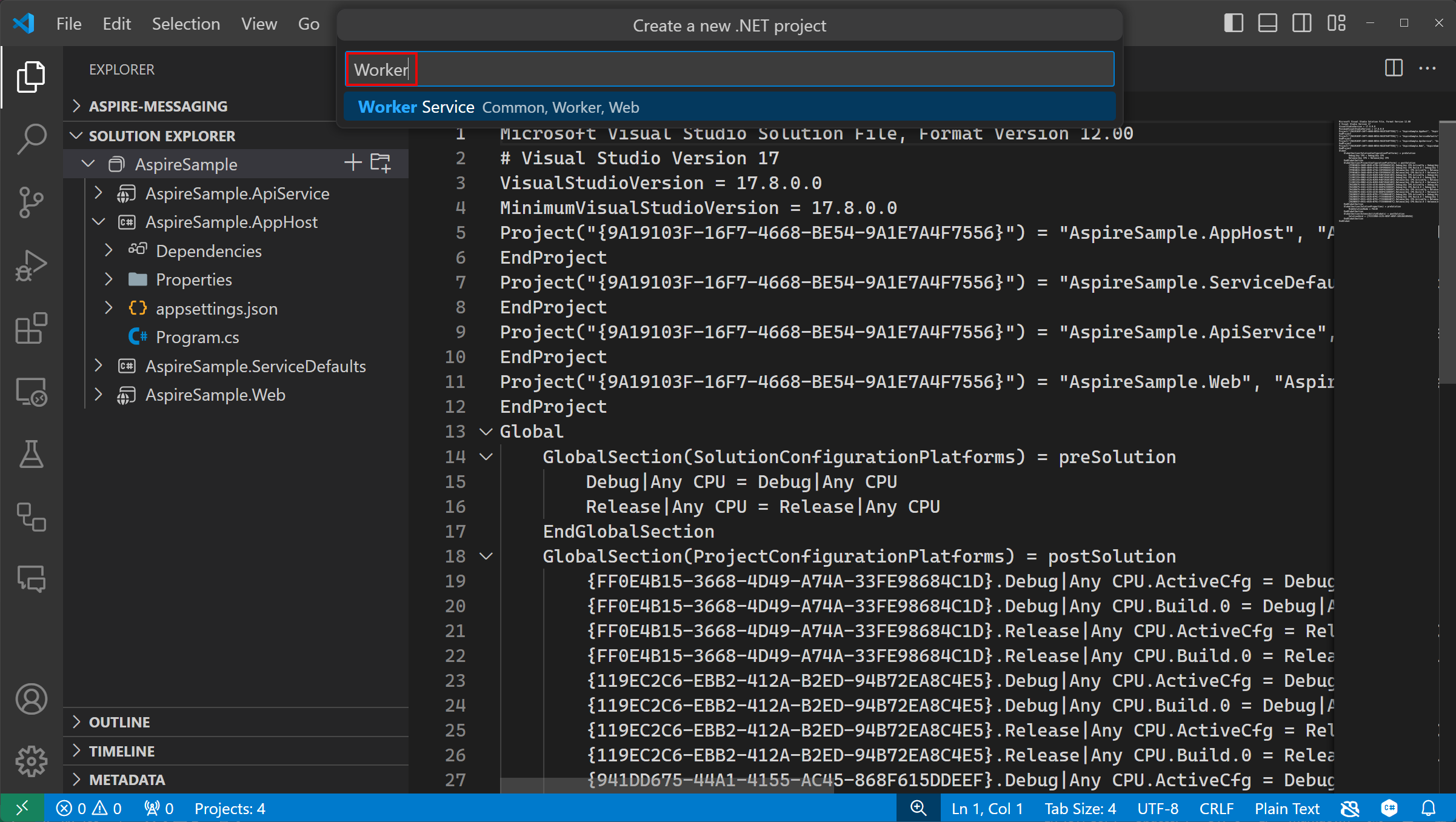Screen dimensions: 1456x822
Task: Open the Search view icon
Action: tap(31, 139)
